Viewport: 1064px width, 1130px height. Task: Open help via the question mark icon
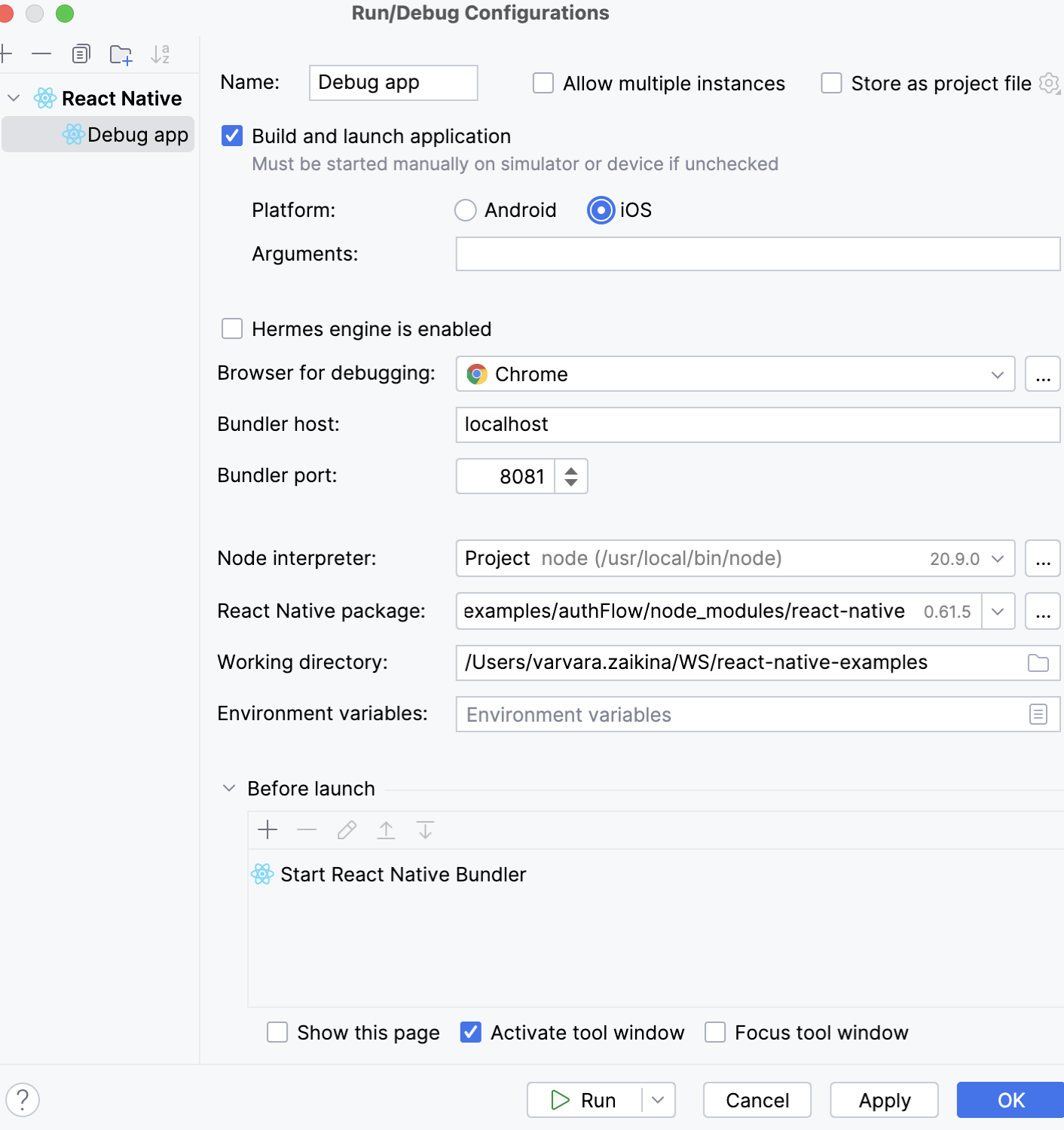(21, 1100)
